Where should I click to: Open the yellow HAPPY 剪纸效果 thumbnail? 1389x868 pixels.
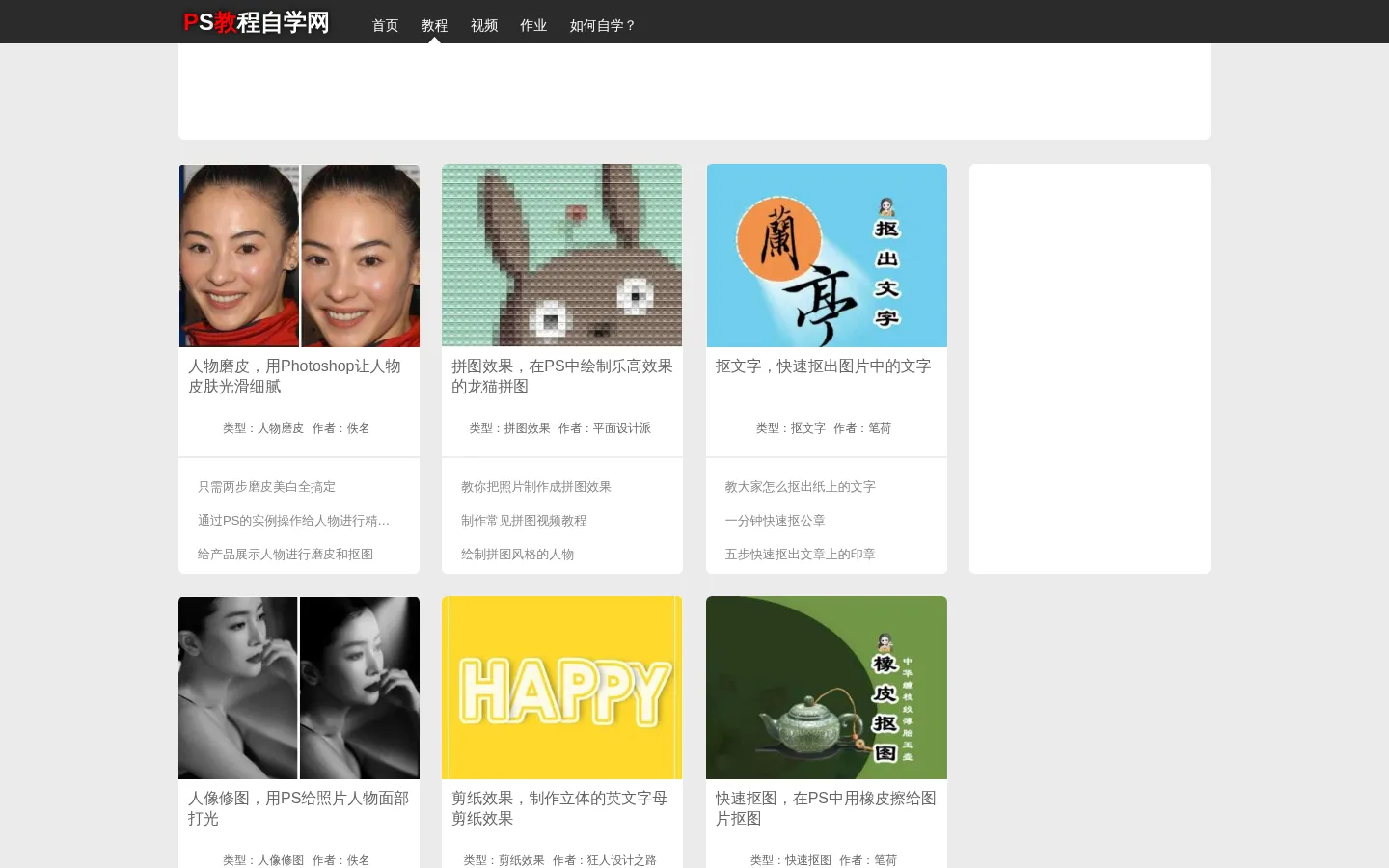(562, 688)
